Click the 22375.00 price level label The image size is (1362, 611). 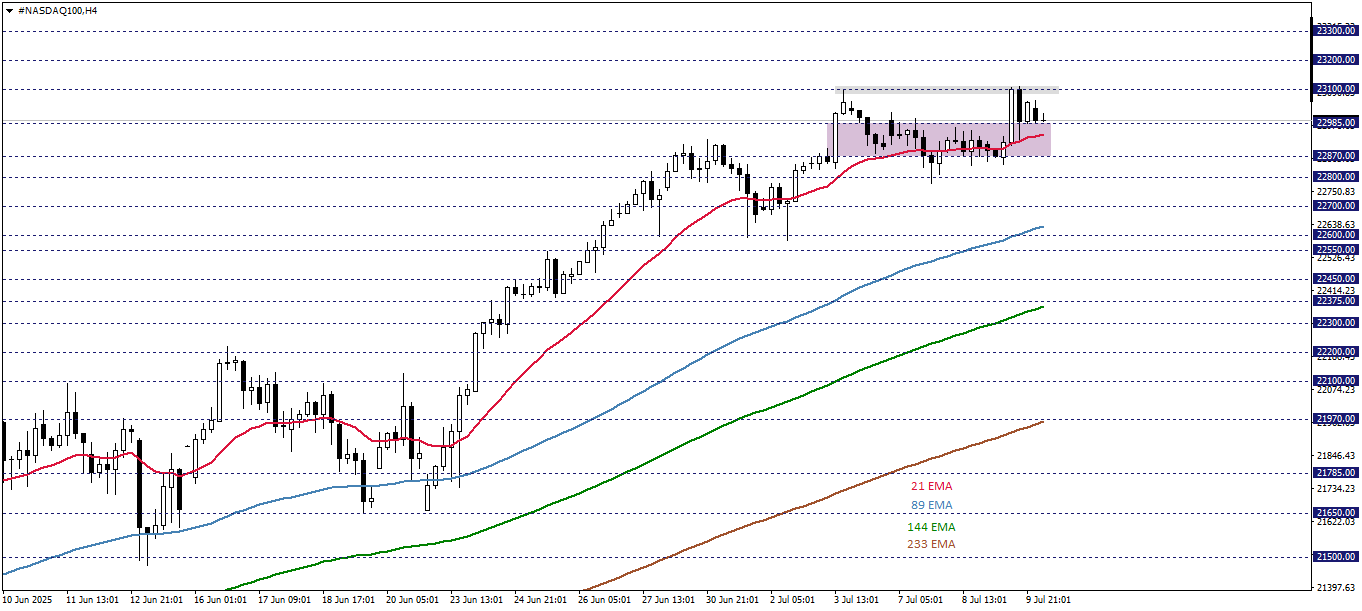click(1336, 301)
